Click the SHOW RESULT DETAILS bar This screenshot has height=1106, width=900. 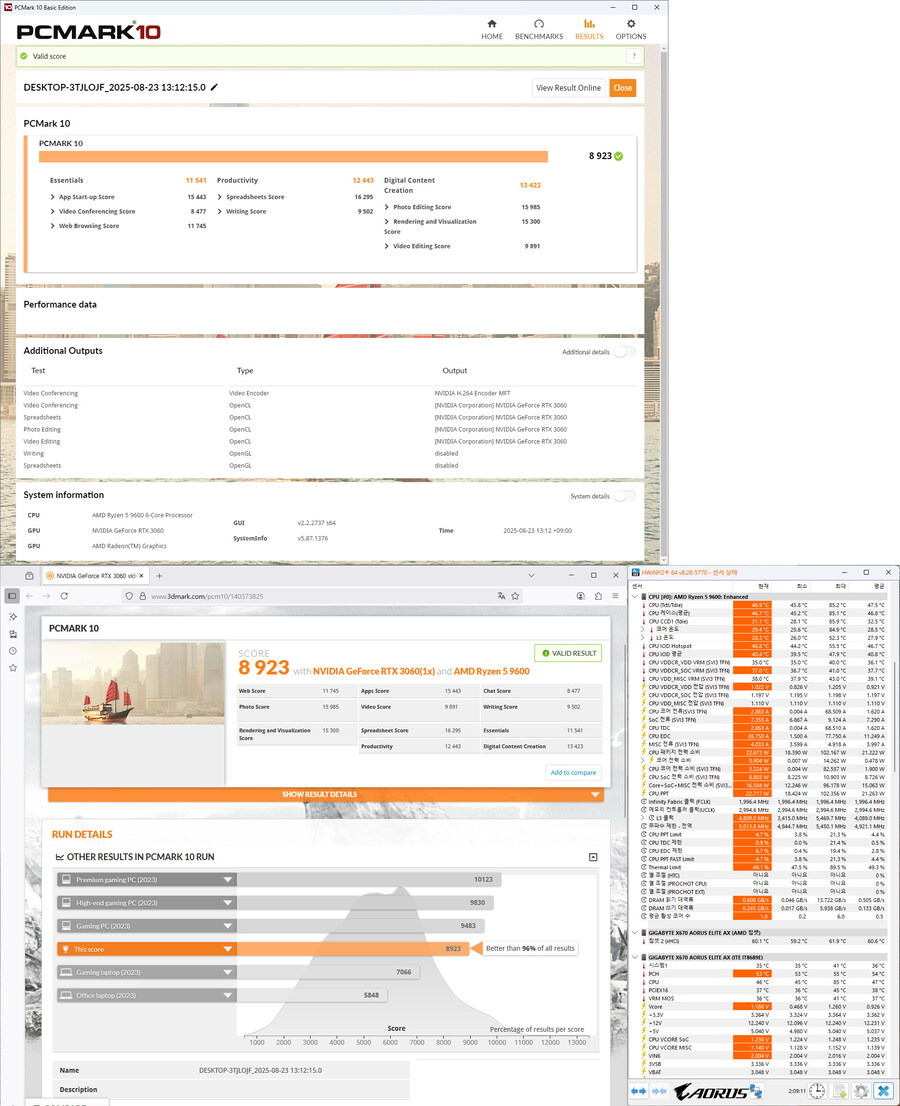[320, 794]
